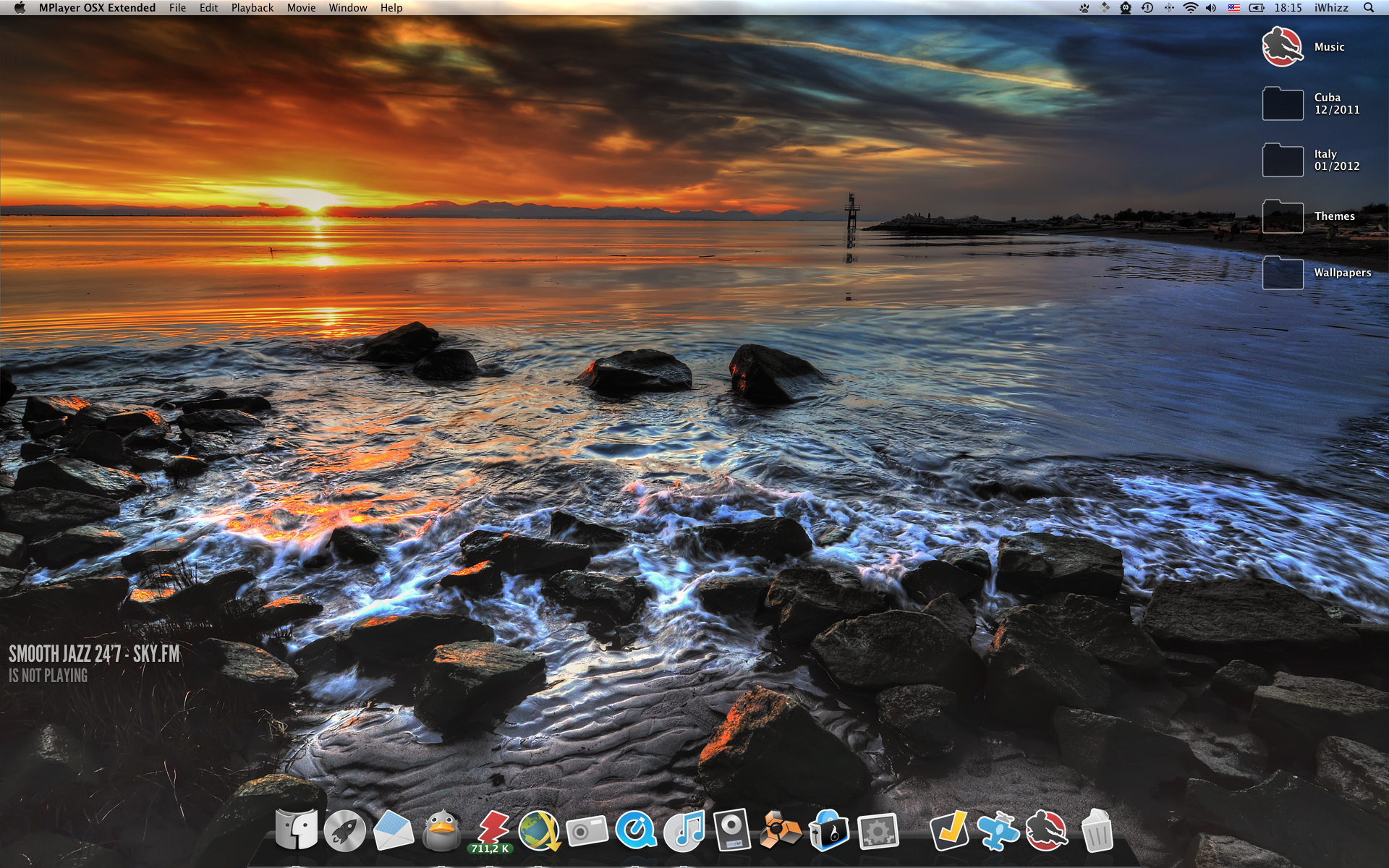The image size is (1389, 868).
Task: Open Finder from the dock
Action: 297,830
